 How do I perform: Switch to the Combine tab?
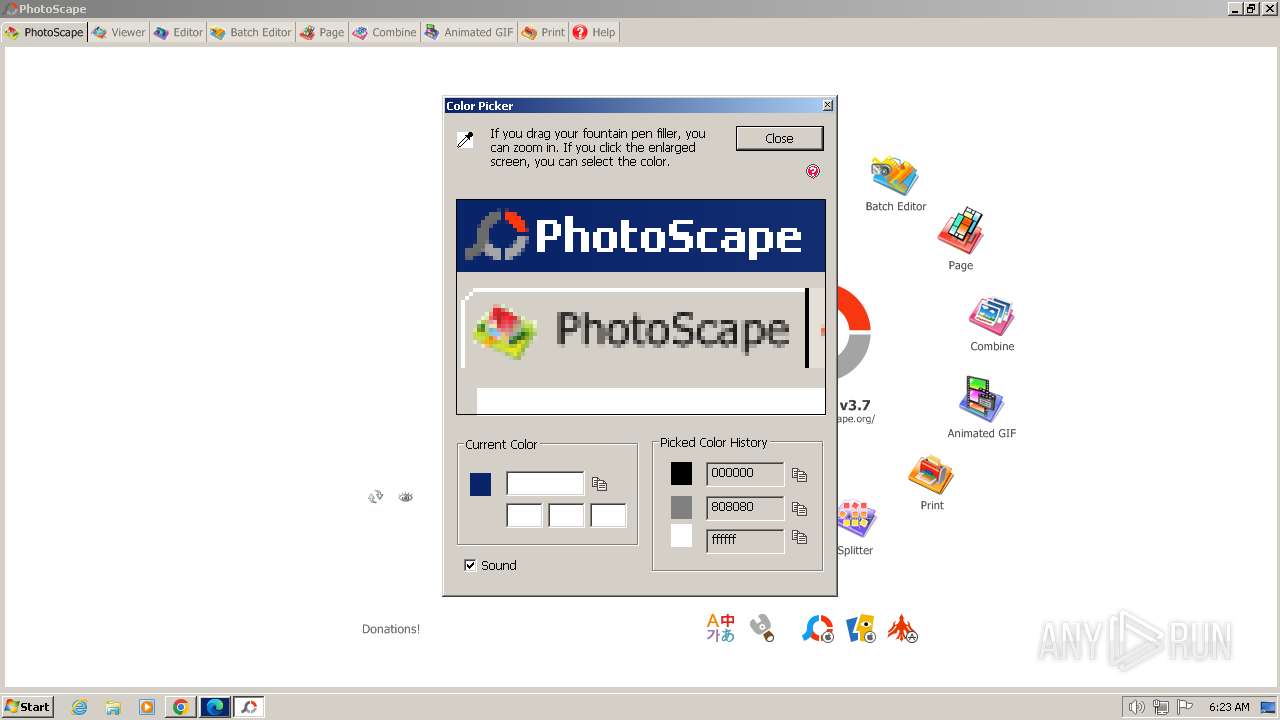384,32
